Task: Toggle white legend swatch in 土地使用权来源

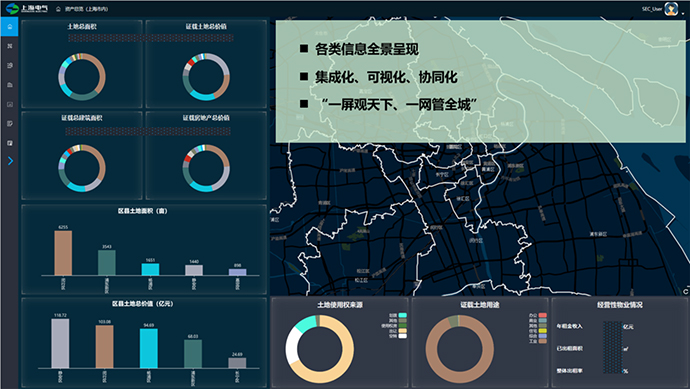Action: pyautogui.click(x=402, y=336)
